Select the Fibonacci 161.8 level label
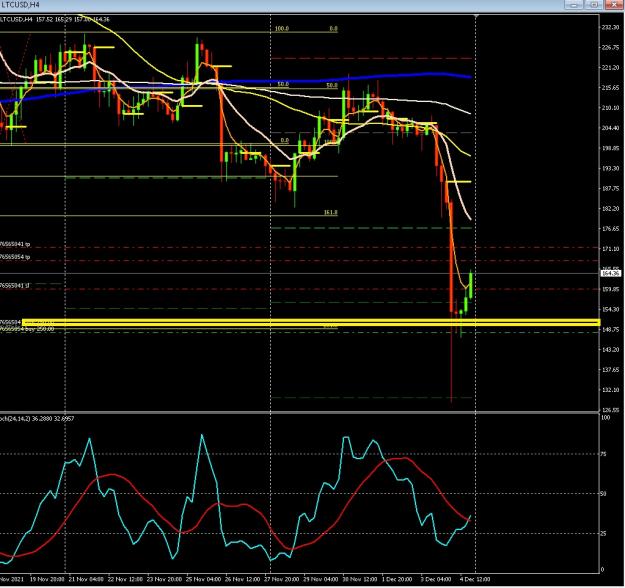The image size is (625, 588). (330, 212)
